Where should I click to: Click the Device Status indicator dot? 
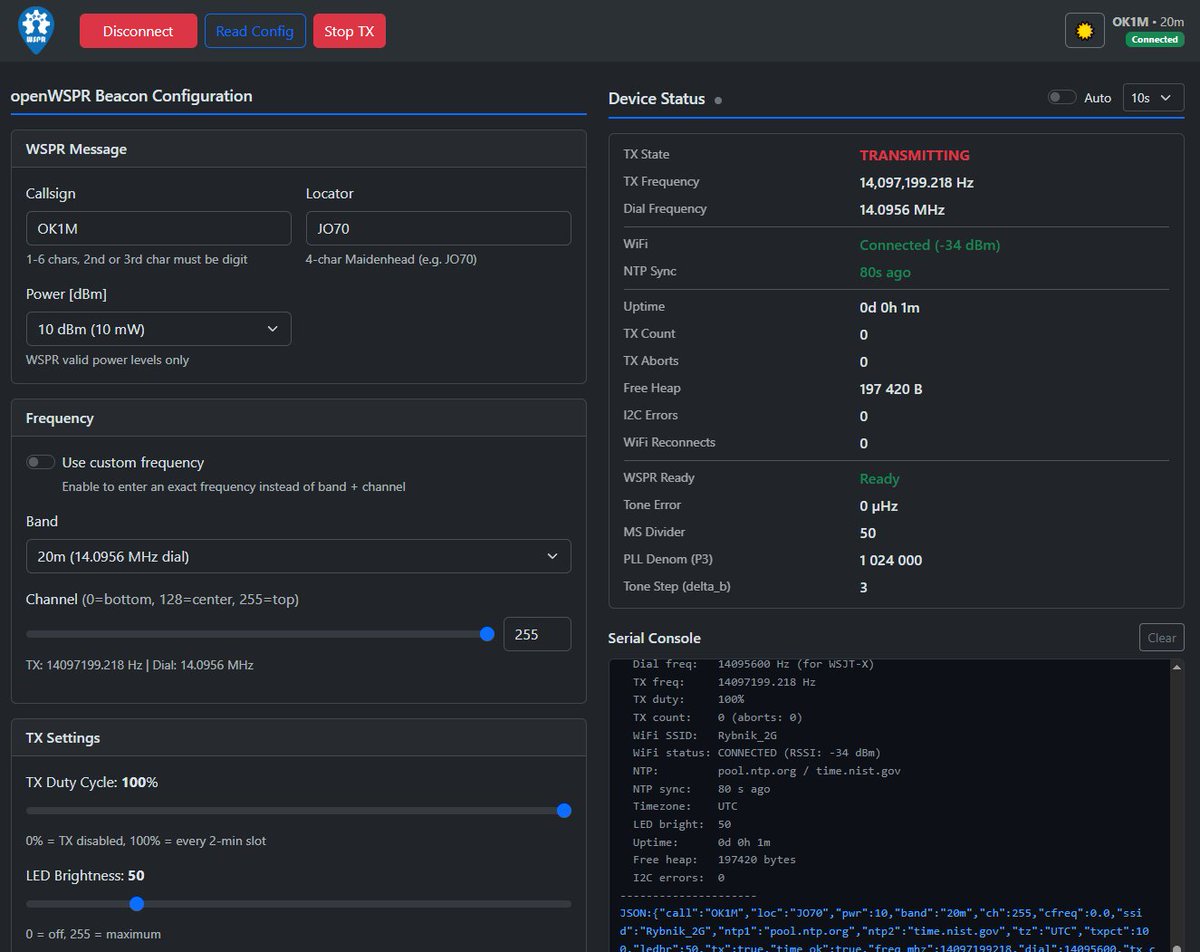(x=718, y=100)
